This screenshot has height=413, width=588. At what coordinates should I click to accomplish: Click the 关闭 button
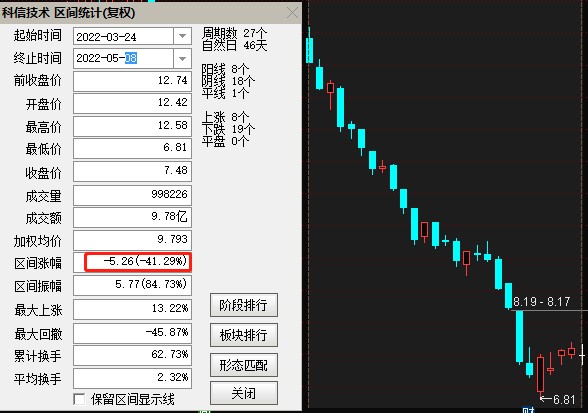point(244,393)
